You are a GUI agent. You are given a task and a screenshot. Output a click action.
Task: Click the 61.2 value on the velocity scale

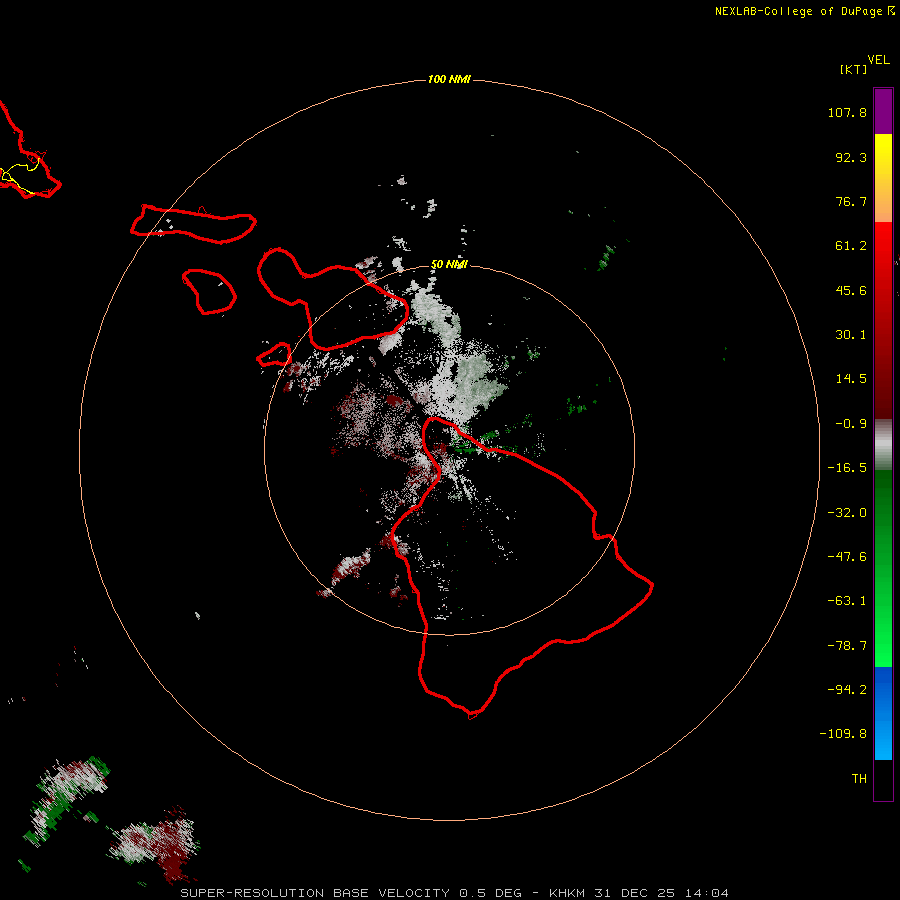(x=851, y=246)
